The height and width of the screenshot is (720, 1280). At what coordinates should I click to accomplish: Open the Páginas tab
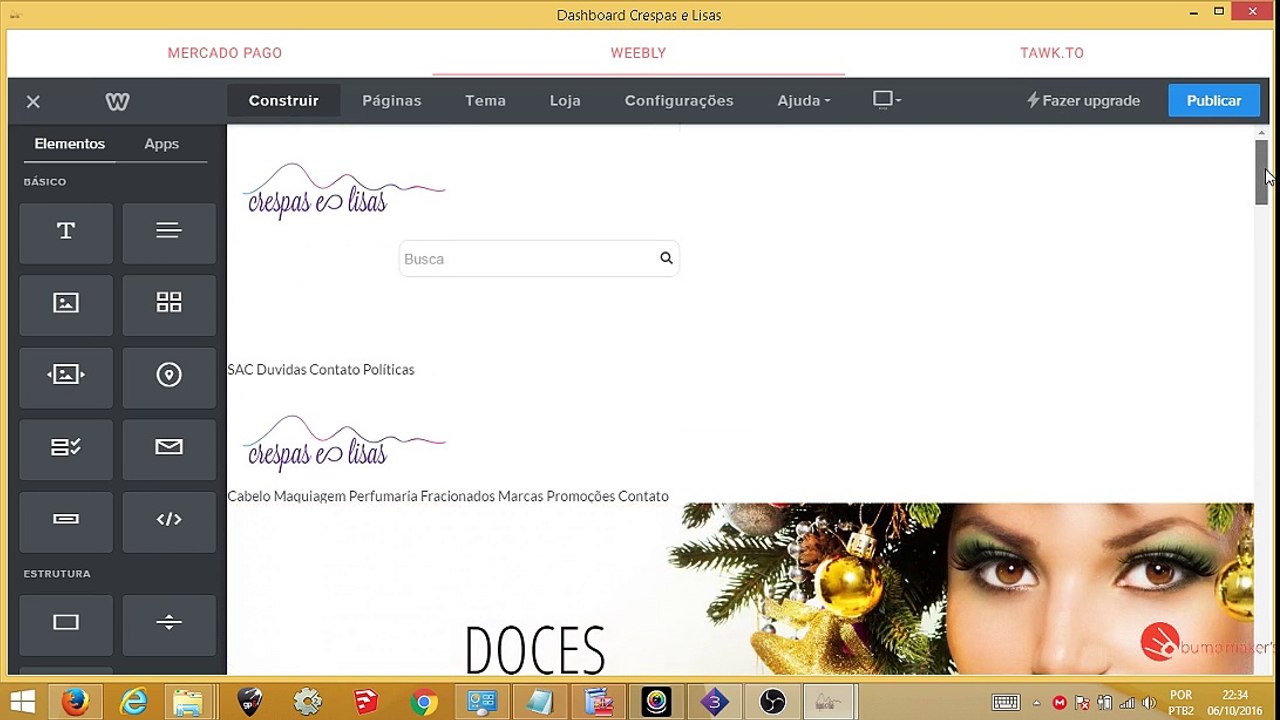pyautogui.click(x=392, y=101)
